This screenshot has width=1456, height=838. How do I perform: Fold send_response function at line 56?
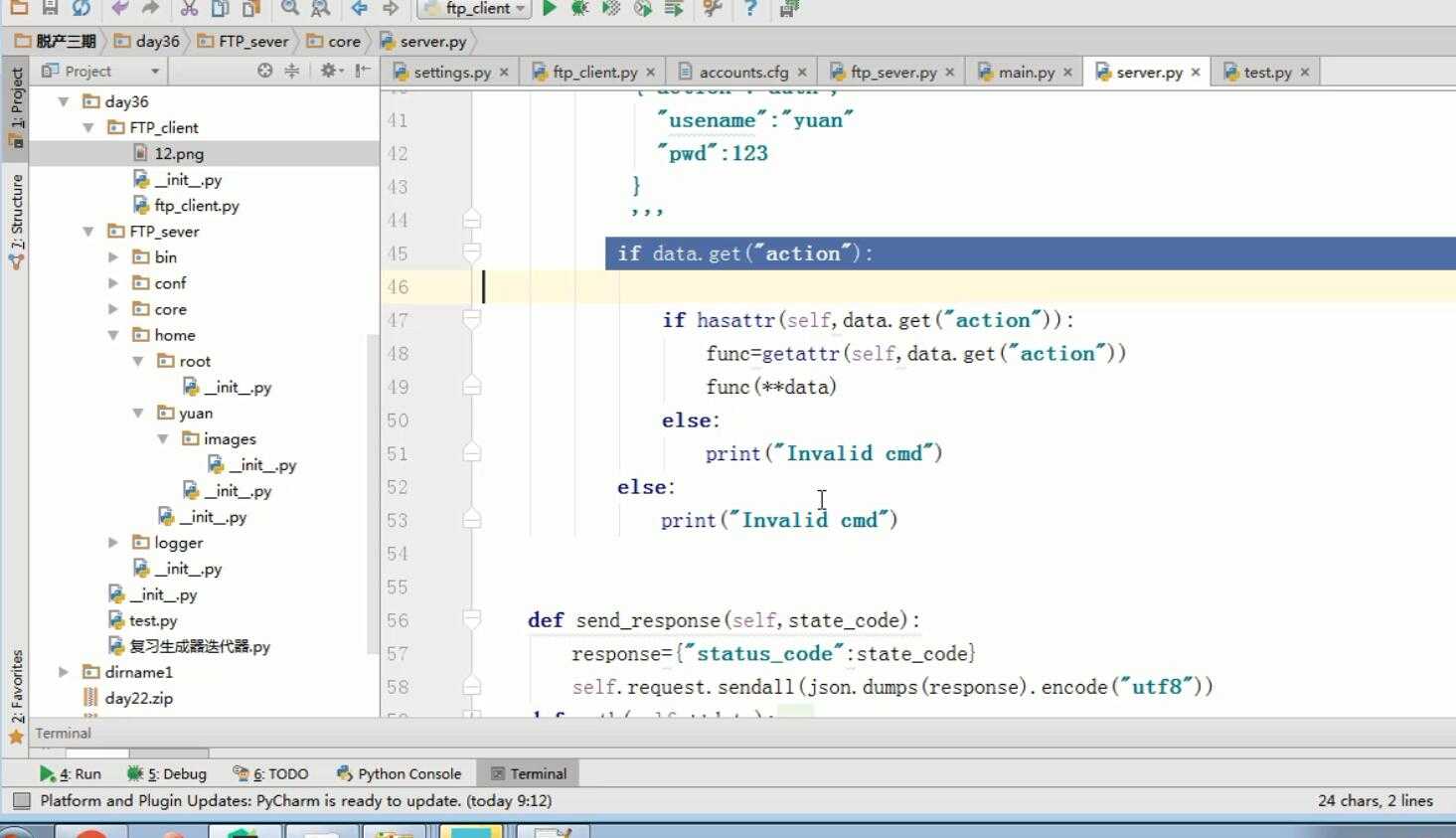click(472, 619)
